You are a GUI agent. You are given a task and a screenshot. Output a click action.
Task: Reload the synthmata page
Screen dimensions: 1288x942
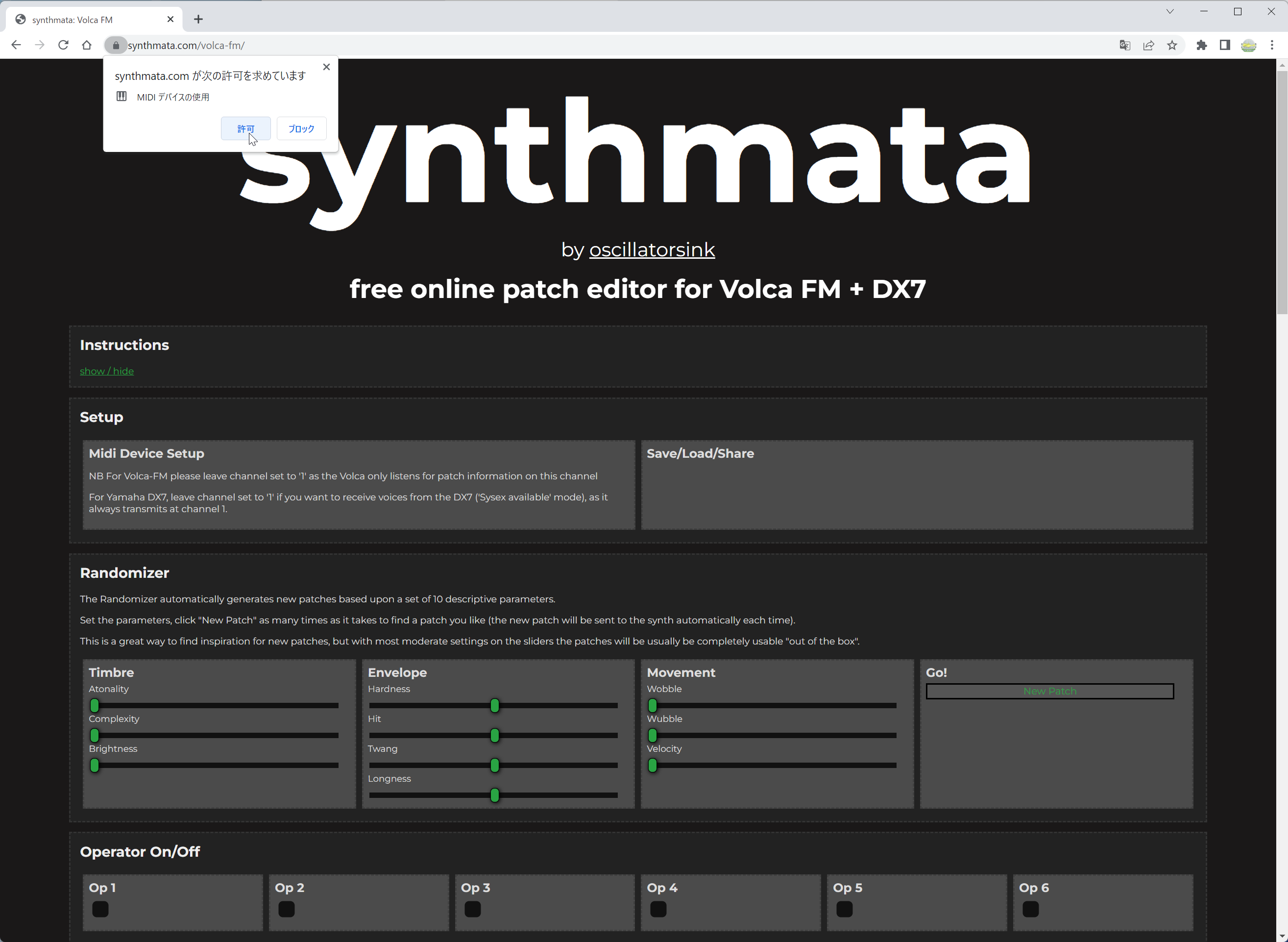63,45
